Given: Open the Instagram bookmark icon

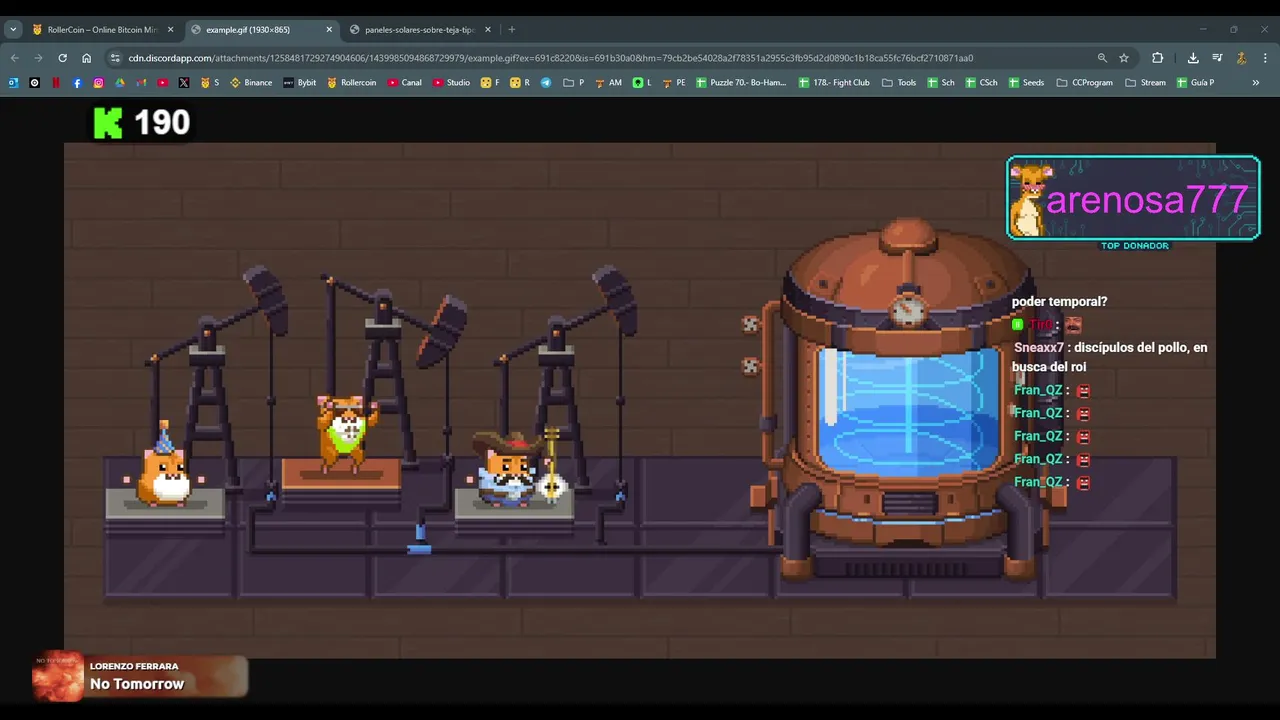Looking at the screenshot, I should click(98, 82).
